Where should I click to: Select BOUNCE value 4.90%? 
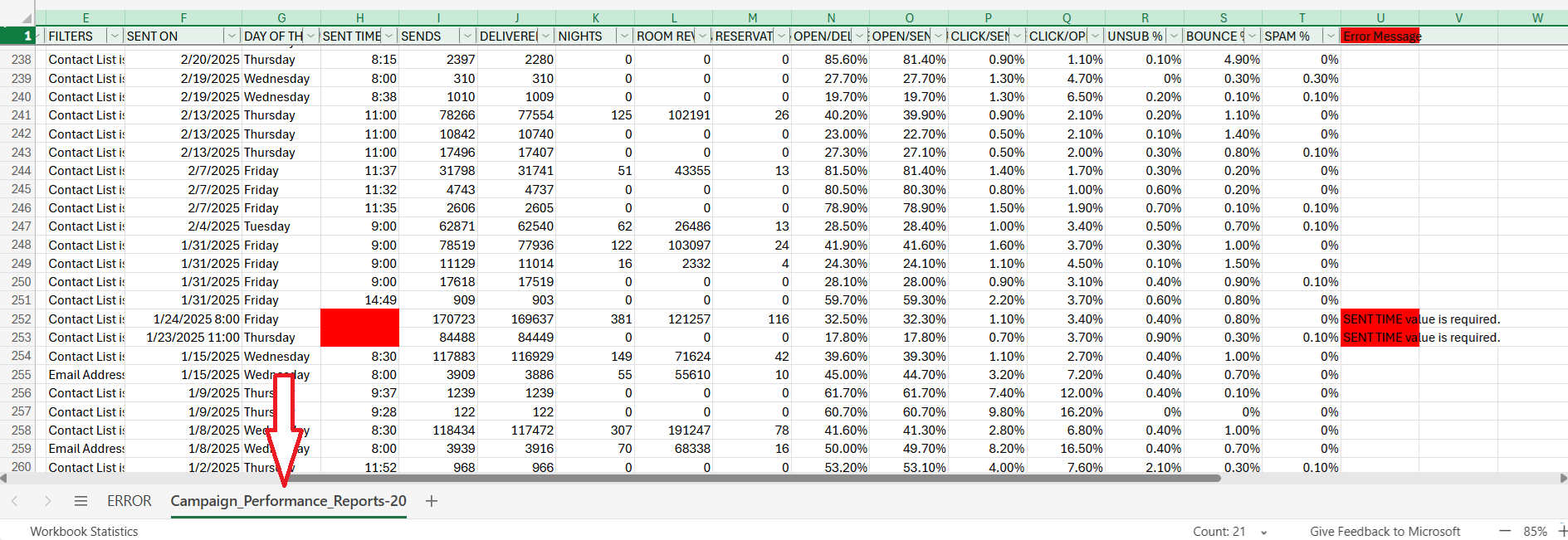pos(1223,59)
